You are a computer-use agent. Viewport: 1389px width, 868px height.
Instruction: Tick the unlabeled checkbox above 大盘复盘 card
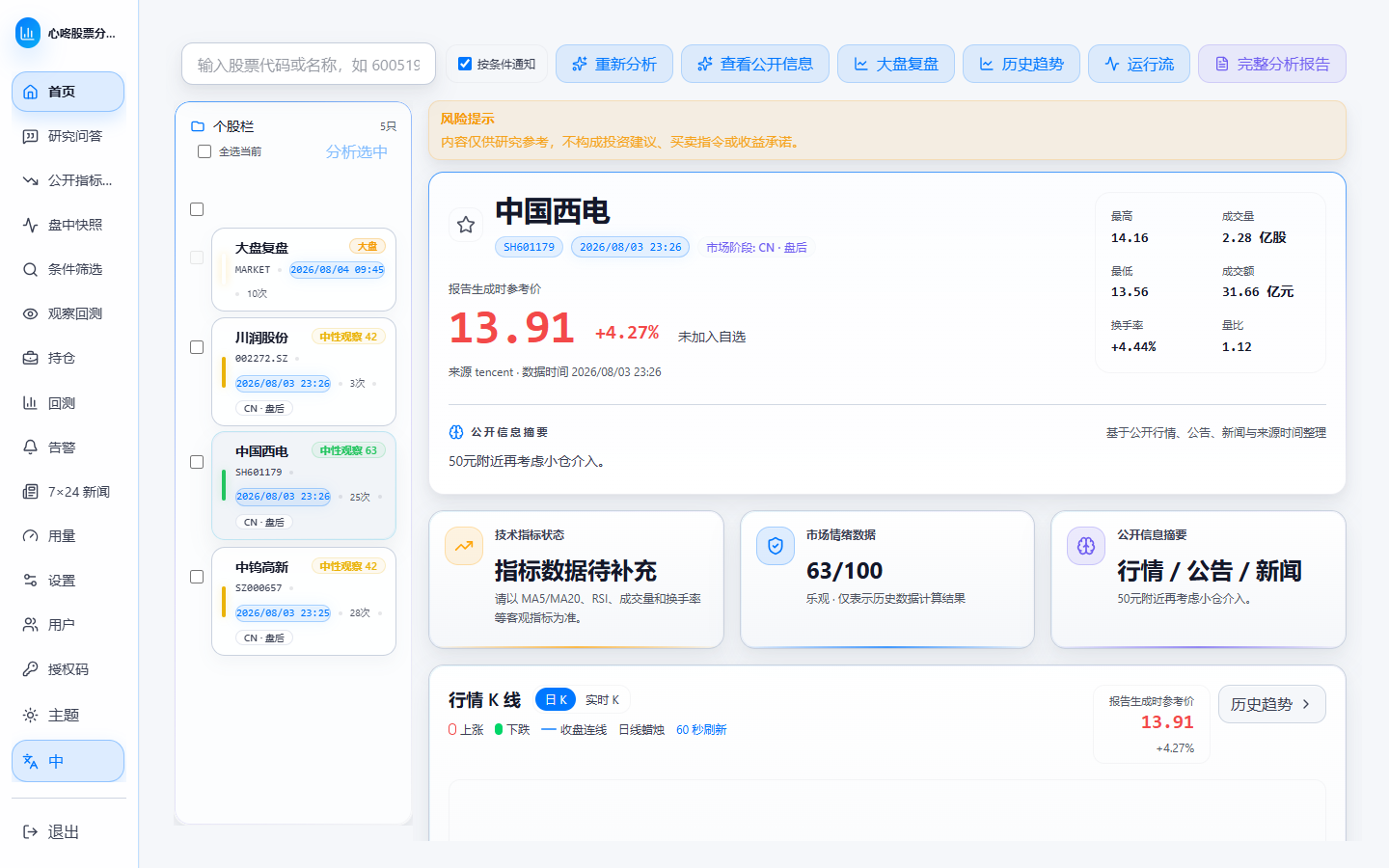(x=197, y=209)
